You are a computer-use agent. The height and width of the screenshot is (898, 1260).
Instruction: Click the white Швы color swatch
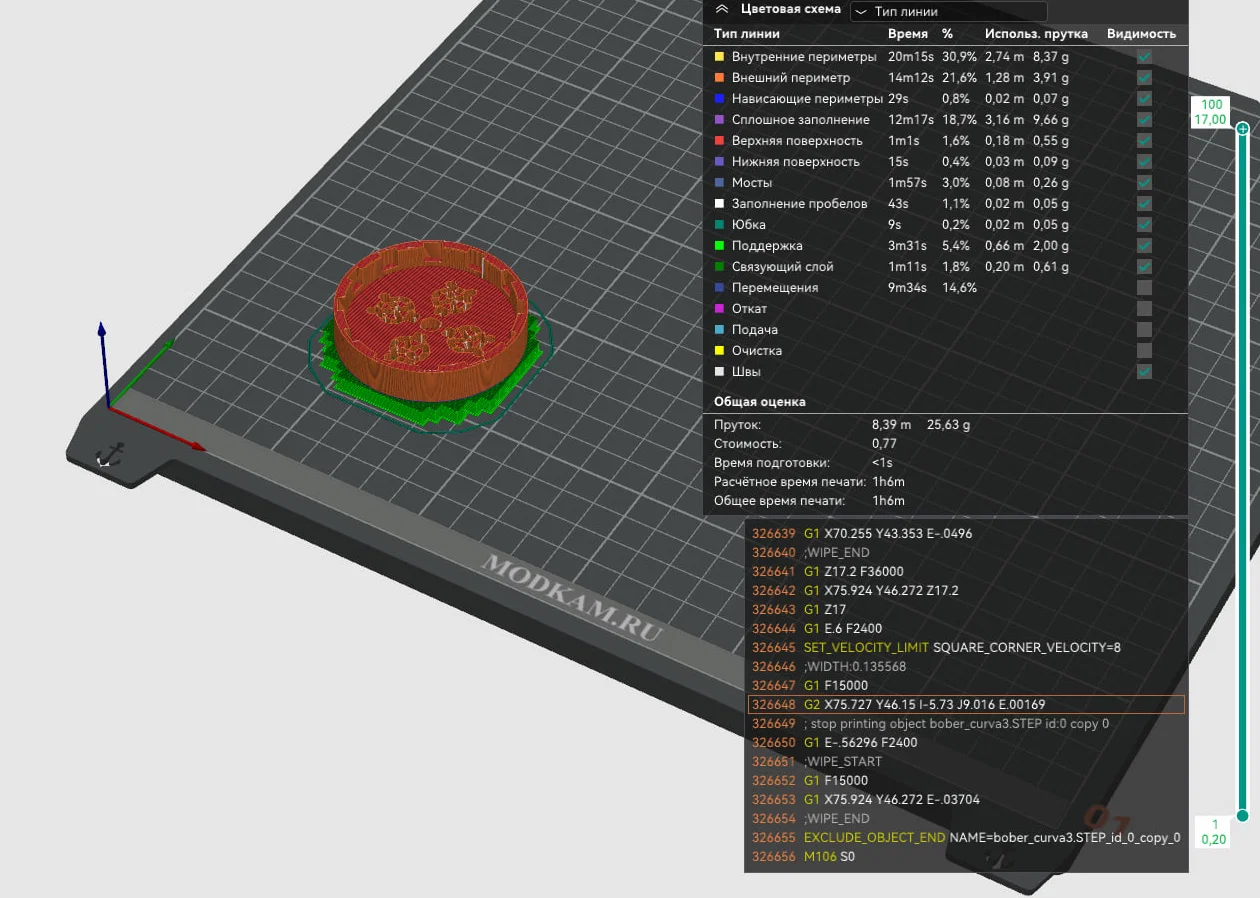pyautogui.click(x=719, y=372)
